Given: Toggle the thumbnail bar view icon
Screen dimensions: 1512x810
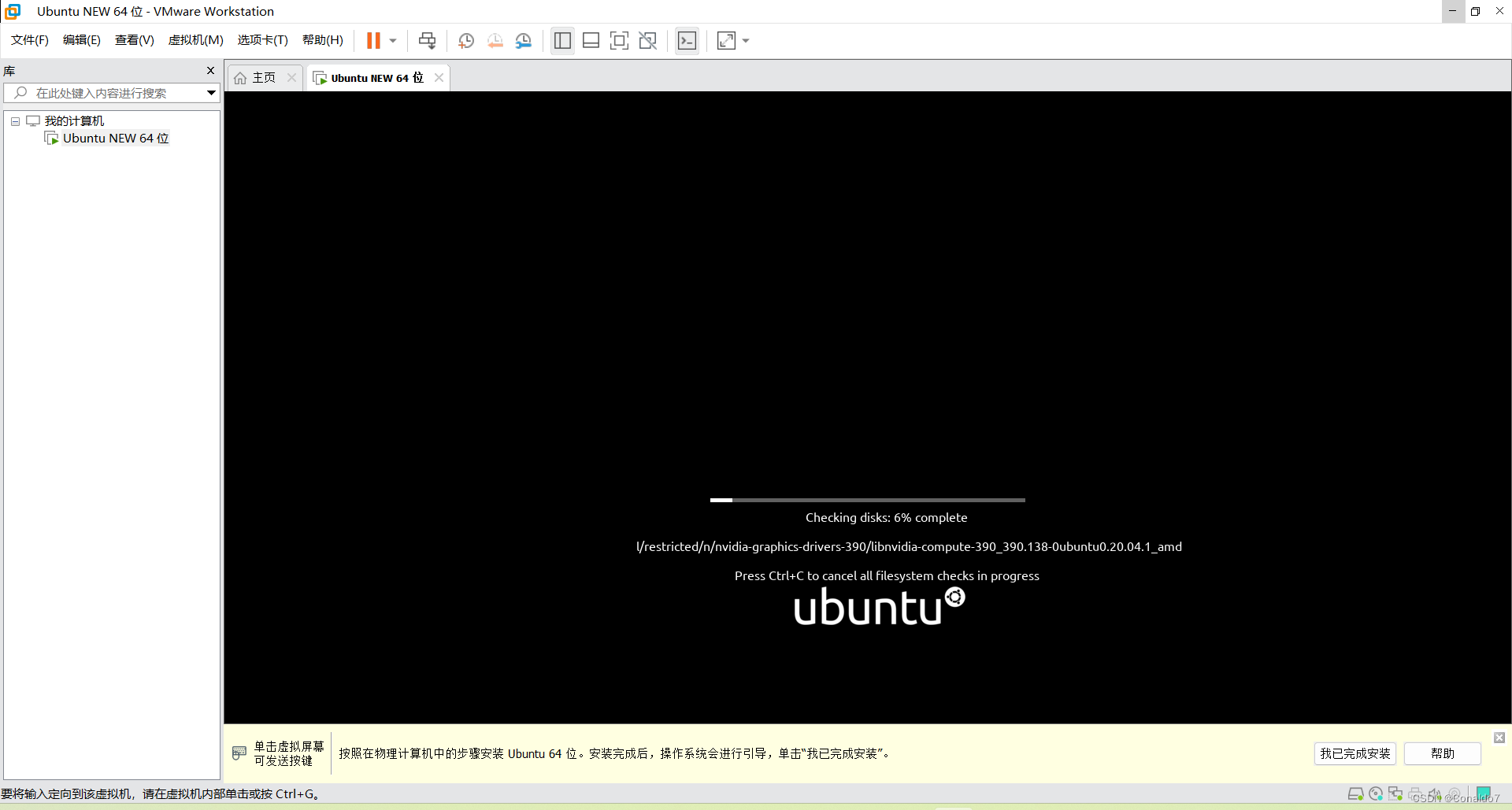Looking at the screenshot, I should click(591, 40).
